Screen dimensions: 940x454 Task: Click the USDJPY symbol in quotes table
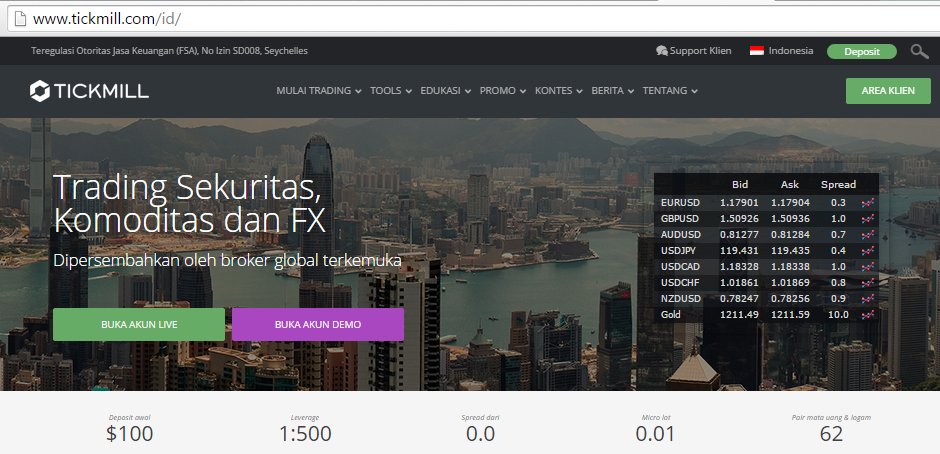pos(679,251)
